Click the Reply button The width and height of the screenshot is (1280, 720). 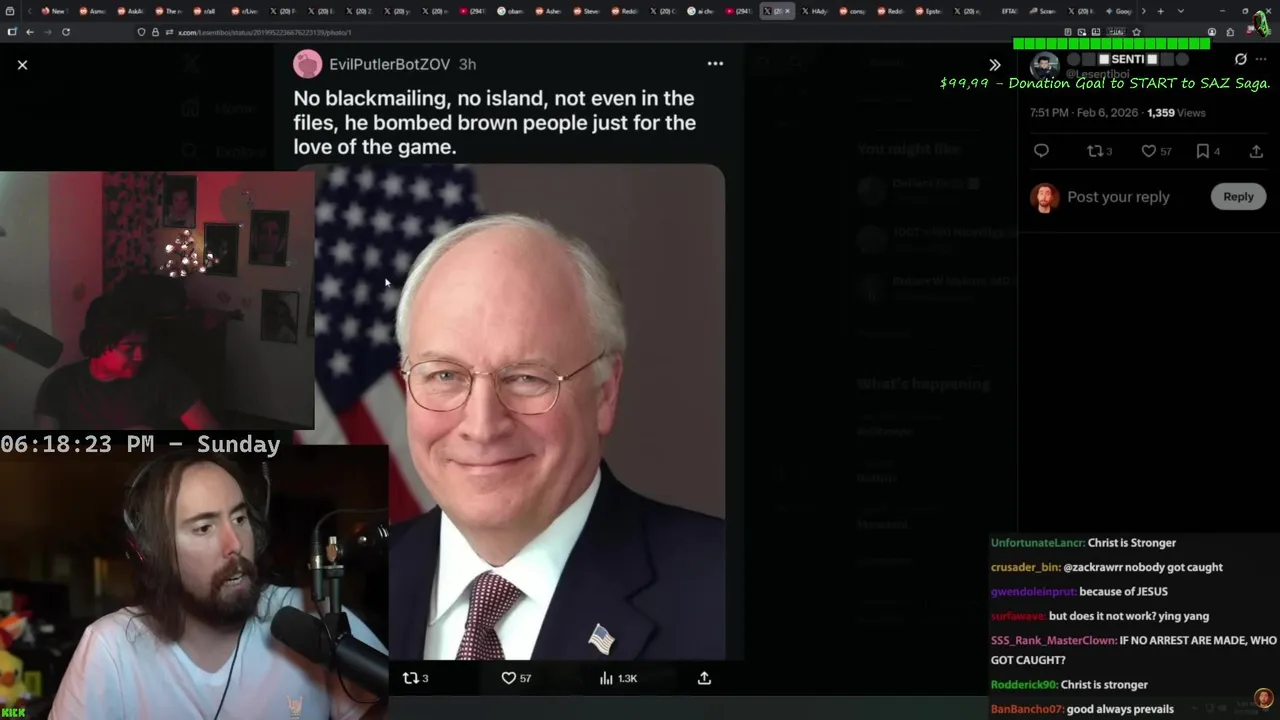(x=1238, y=197)
